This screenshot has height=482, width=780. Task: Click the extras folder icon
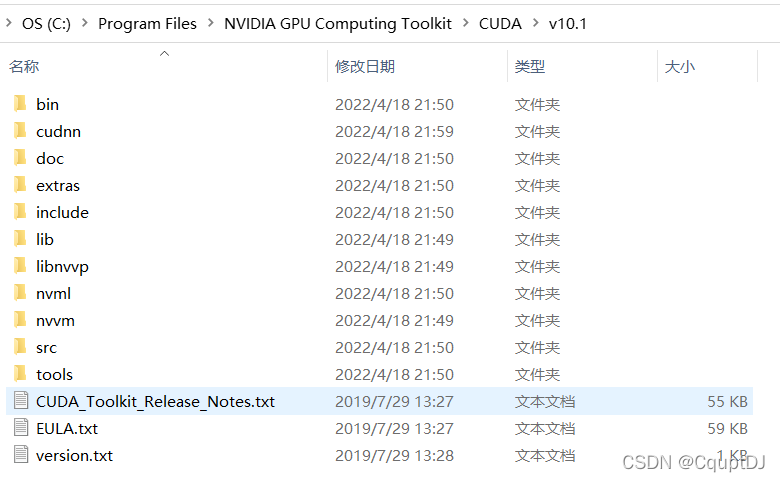tap(20, 185)
